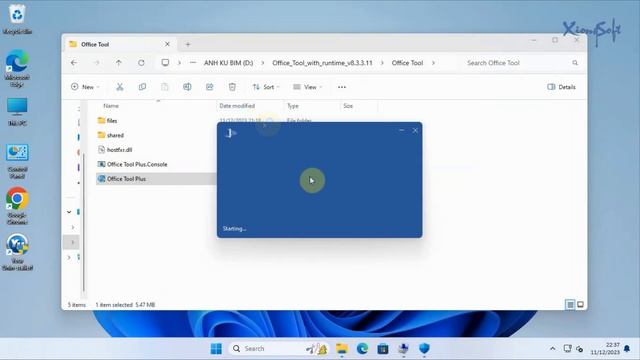
Task: Click Office Tool breadcrumb segment
Action: [x=407, y=63]
